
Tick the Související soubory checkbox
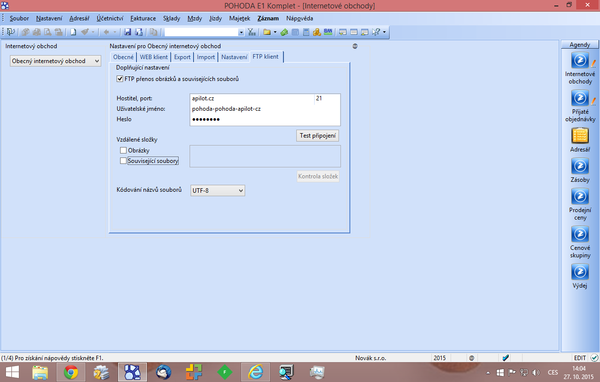pyautogui.click(x=123, y=161)
